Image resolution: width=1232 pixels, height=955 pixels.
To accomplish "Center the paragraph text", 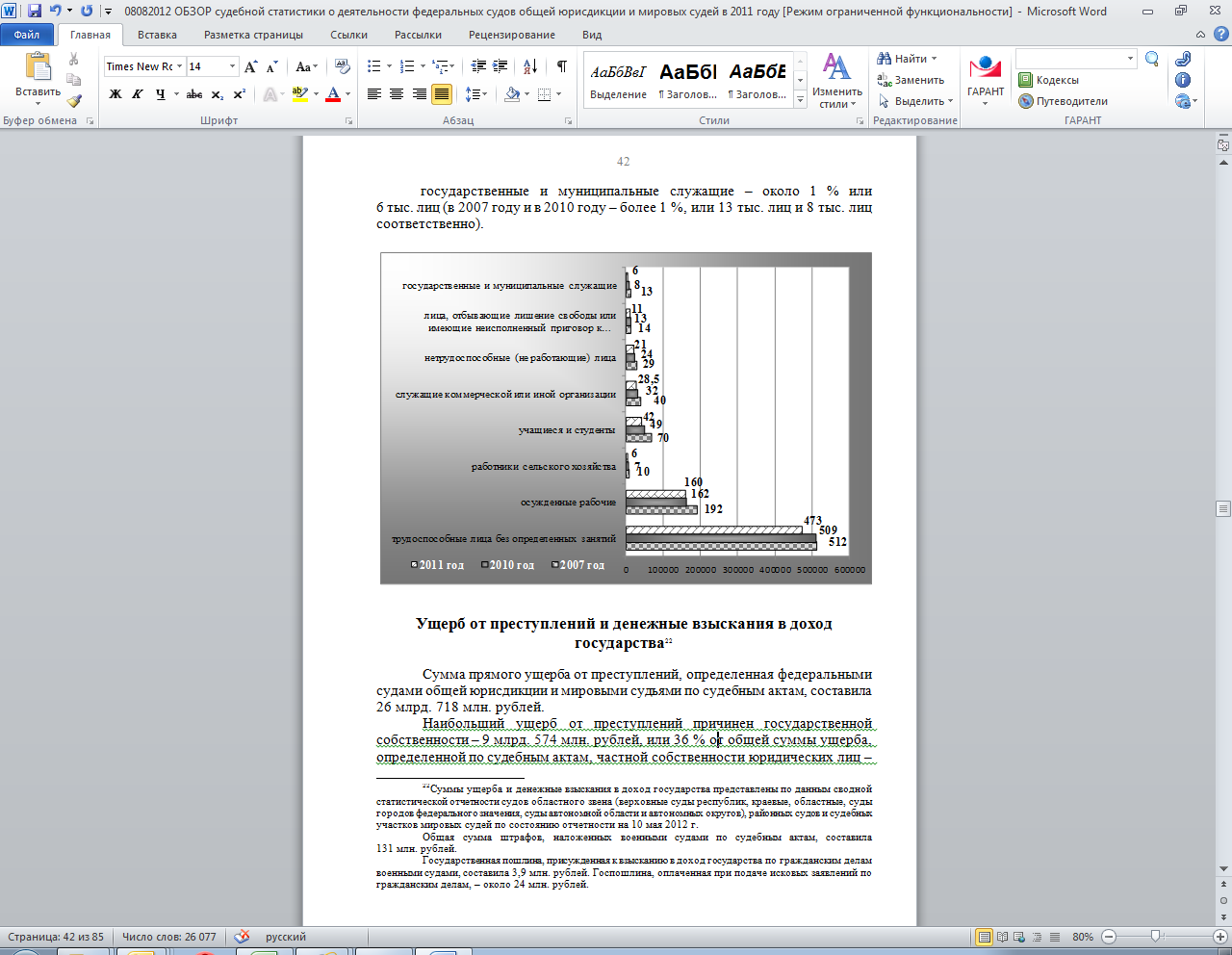I will pyautogui.click(x=397, y=94).
